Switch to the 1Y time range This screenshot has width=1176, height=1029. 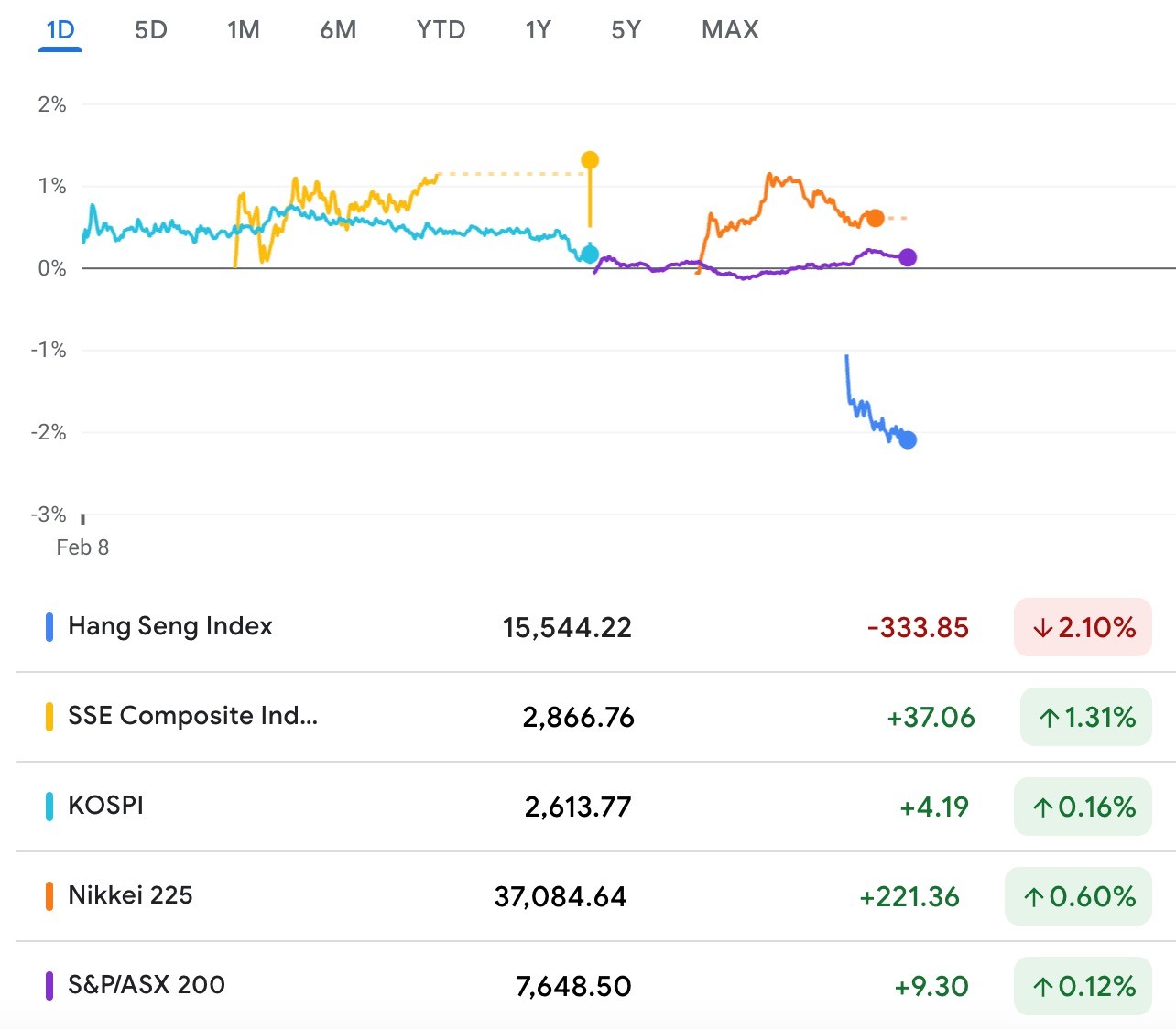pyautogui.click(x=539, y=30)
